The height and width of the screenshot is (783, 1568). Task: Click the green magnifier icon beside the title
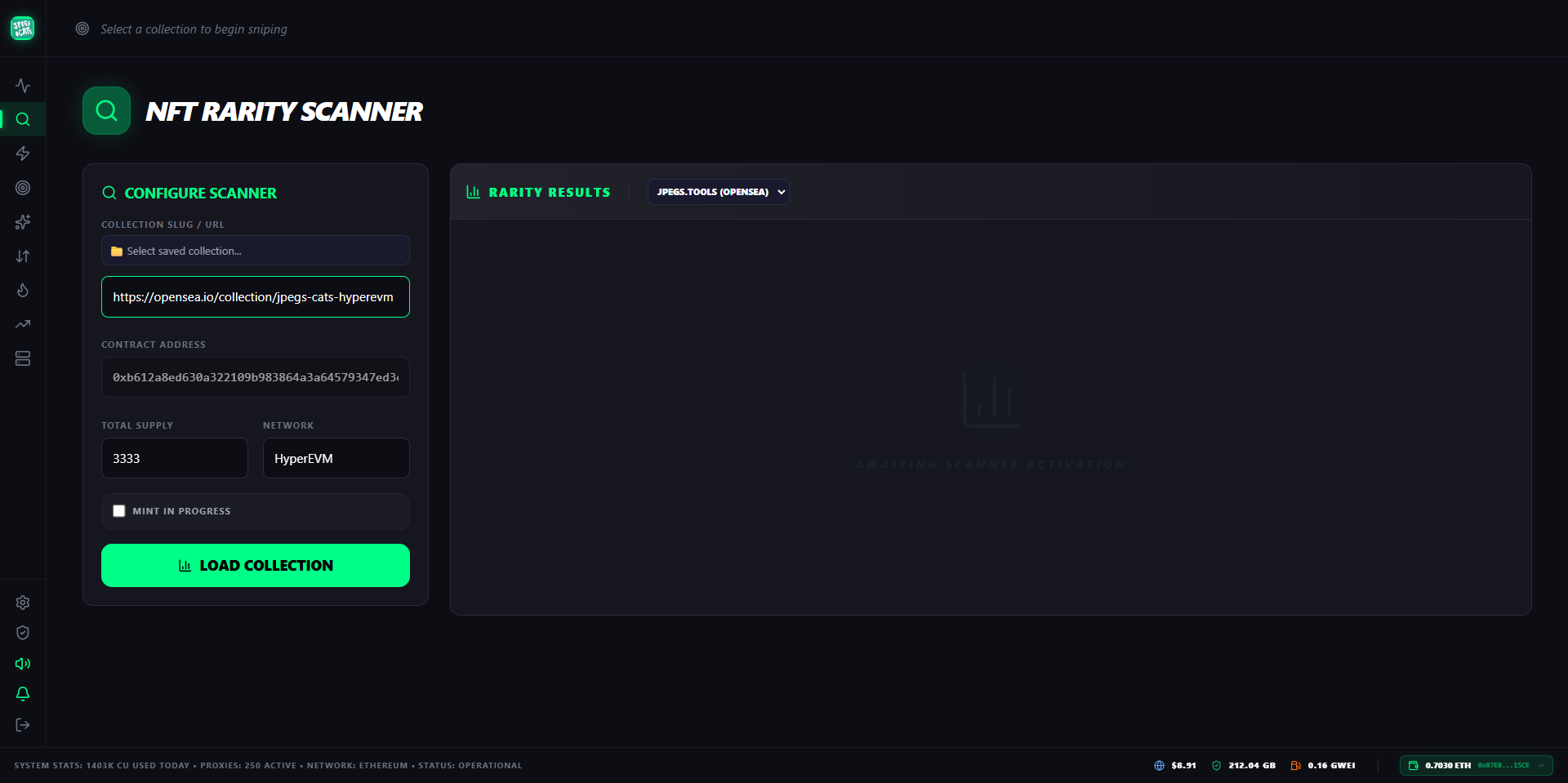106,110
